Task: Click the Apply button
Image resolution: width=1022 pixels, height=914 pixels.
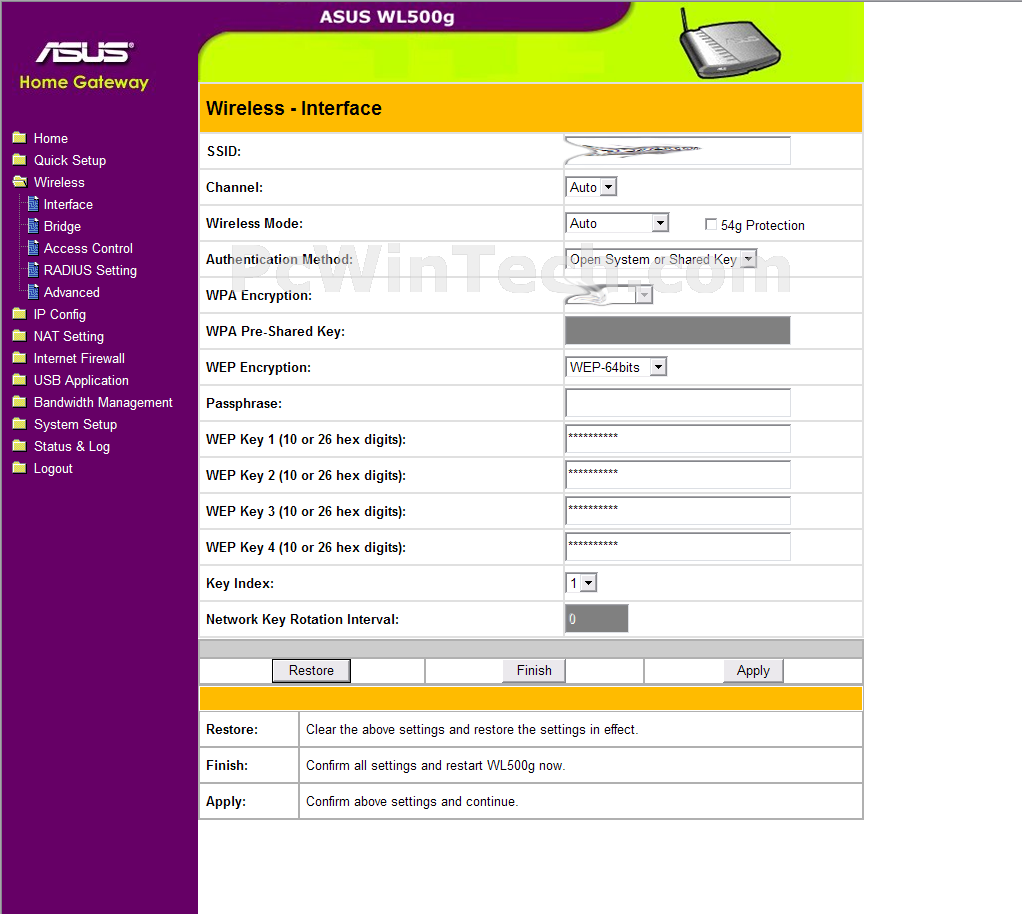Action: 753,670
